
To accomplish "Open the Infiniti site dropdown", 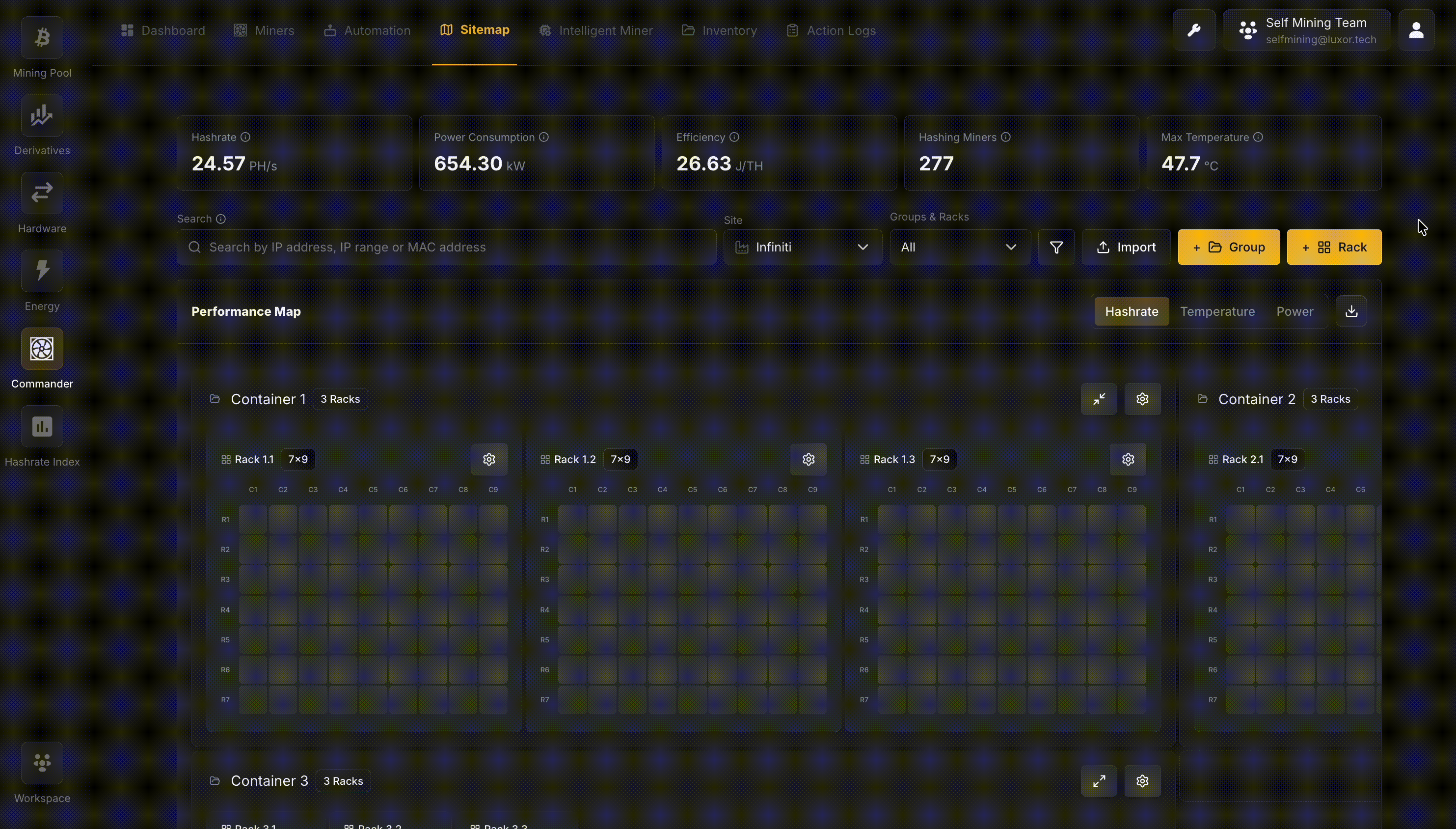I will click(x=802, y=247).
